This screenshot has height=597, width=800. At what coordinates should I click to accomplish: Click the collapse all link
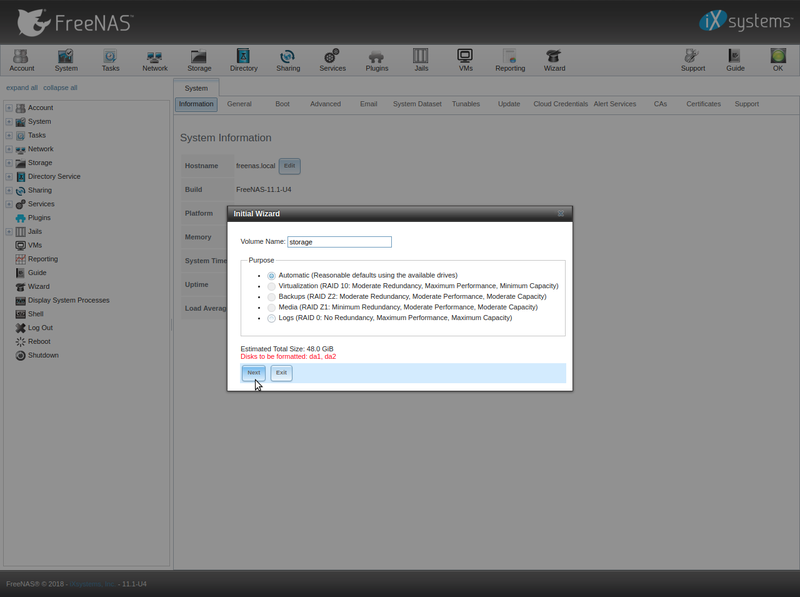60,88
